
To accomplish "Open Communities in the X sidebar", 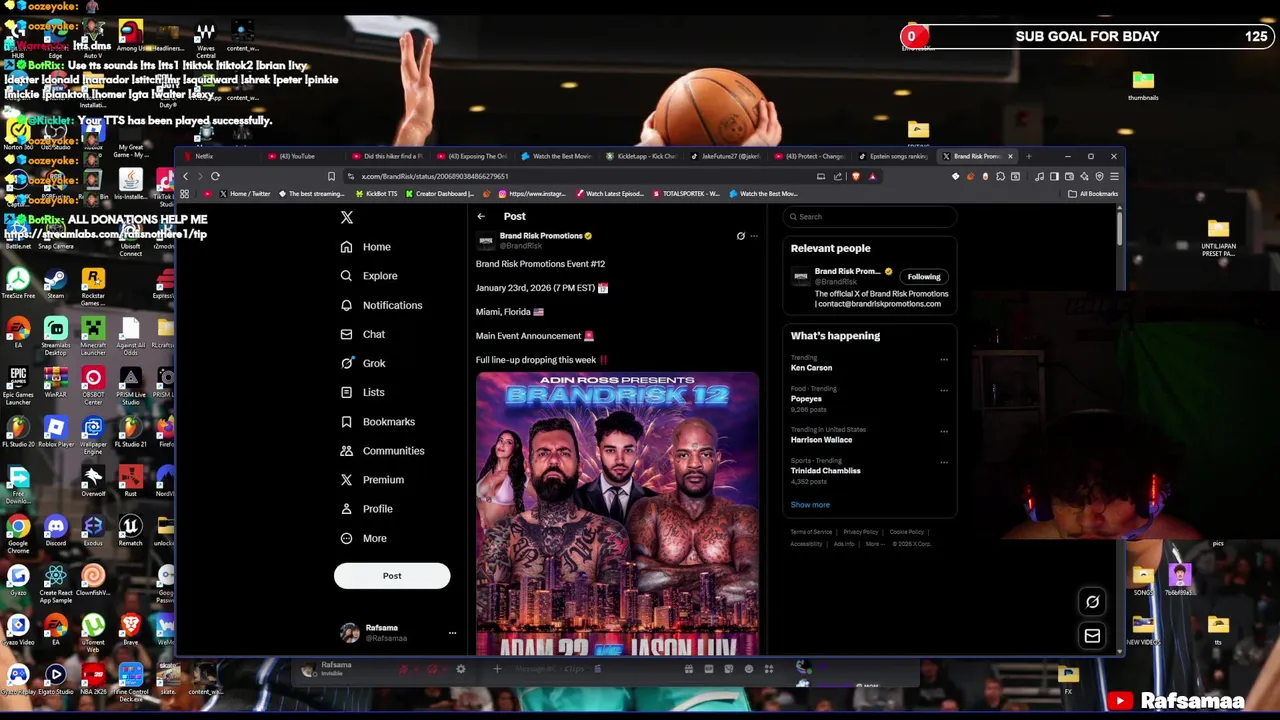I will [382, 450].
